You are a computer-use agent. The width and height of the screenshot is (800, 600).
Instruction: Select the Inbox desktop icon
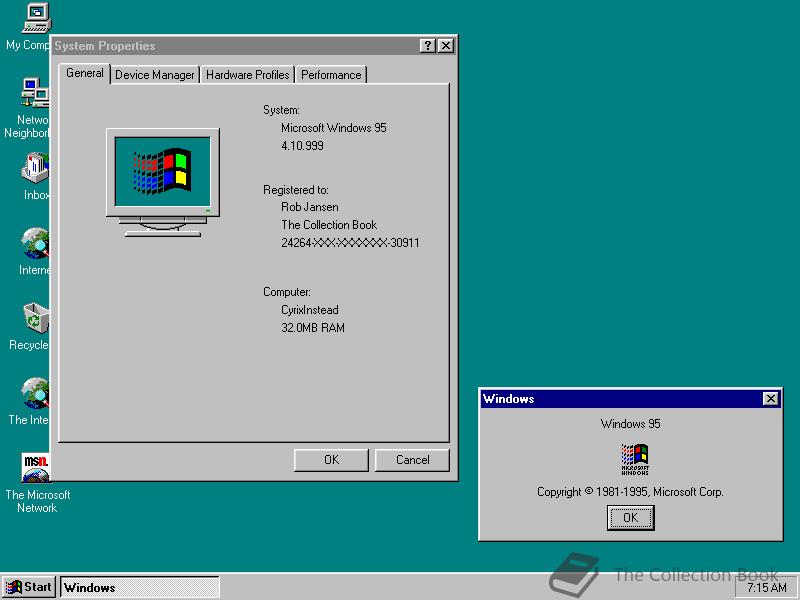[x=35, y=168]
